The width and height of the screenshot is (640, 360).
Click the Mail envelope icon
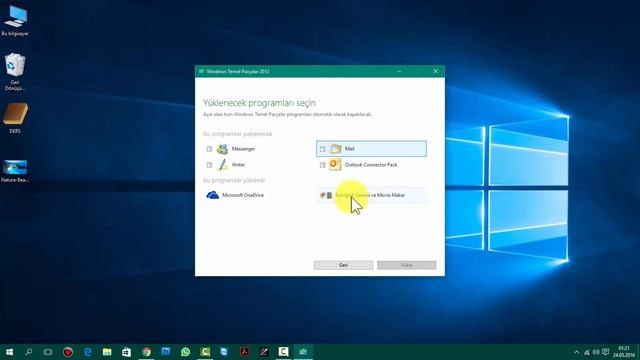click(x=336, y=149)
